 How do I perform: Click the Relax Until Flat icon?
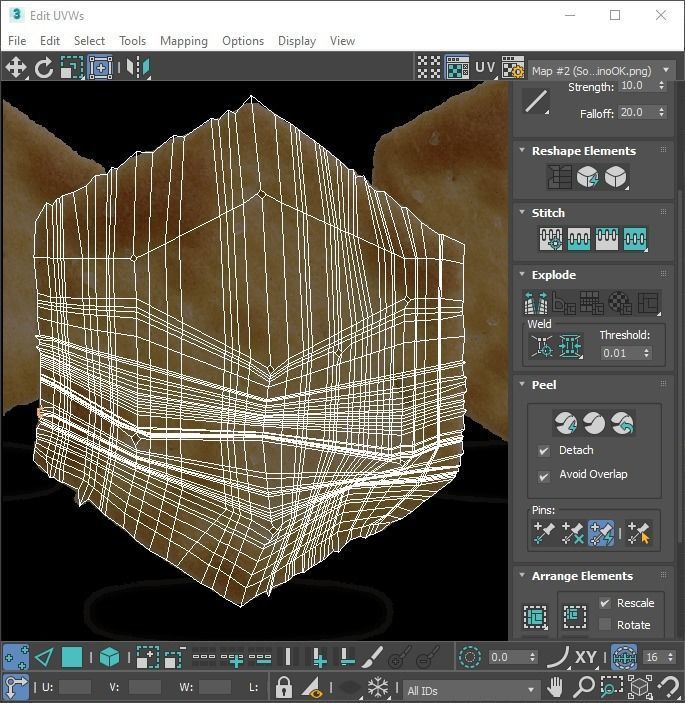pyautogui.click(x=588, y=177)
